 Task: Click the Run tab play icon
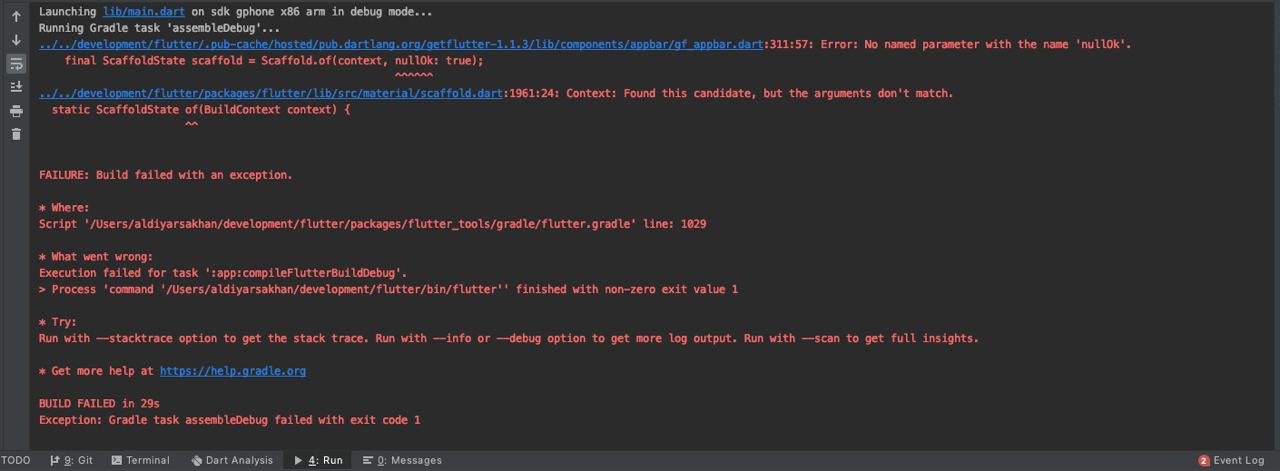[x=298, y=460]
